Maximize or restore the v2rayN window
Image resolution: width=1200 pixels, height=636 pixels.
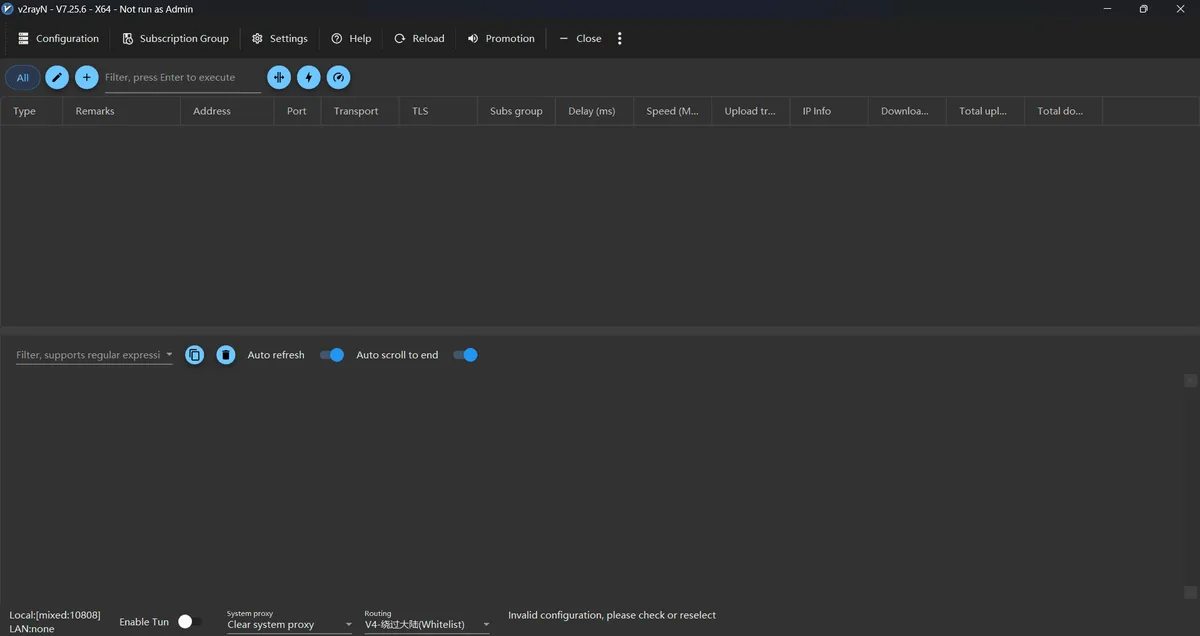click(x=1143, y=9)
